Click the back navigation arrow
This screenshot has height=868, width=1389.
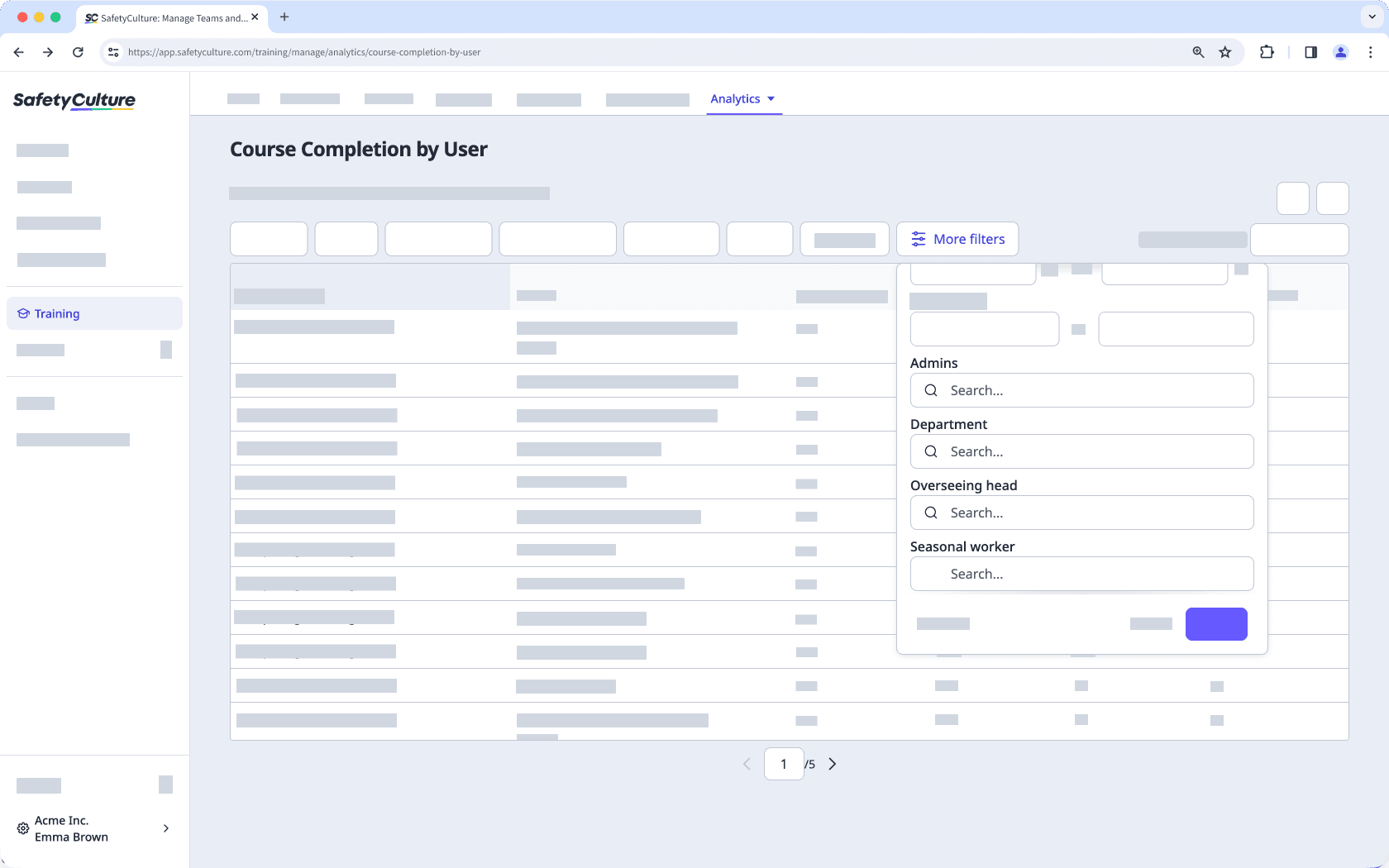pyautogui.click(x=18, y=51)
